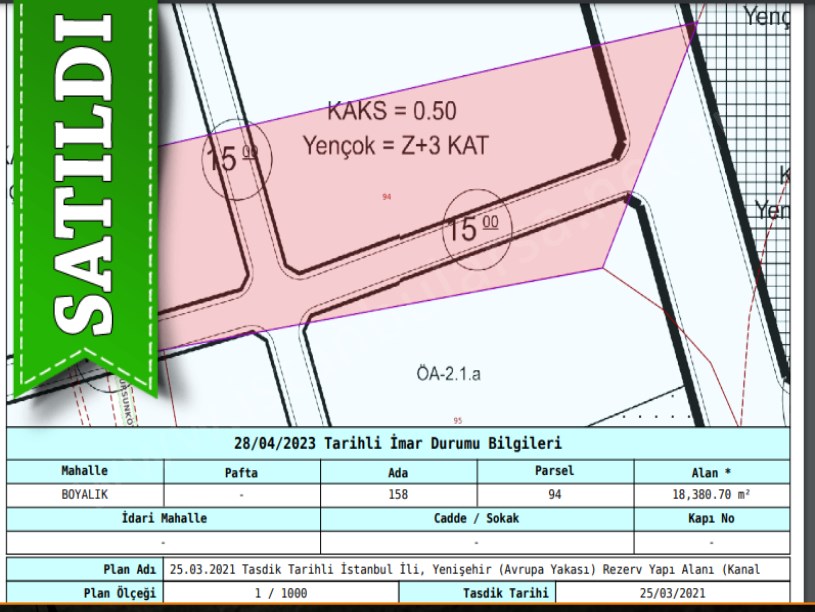This screenshot has width=815, height=612.
Task: Click the BOYALIK cell
Action: click(x=85, y=494)
